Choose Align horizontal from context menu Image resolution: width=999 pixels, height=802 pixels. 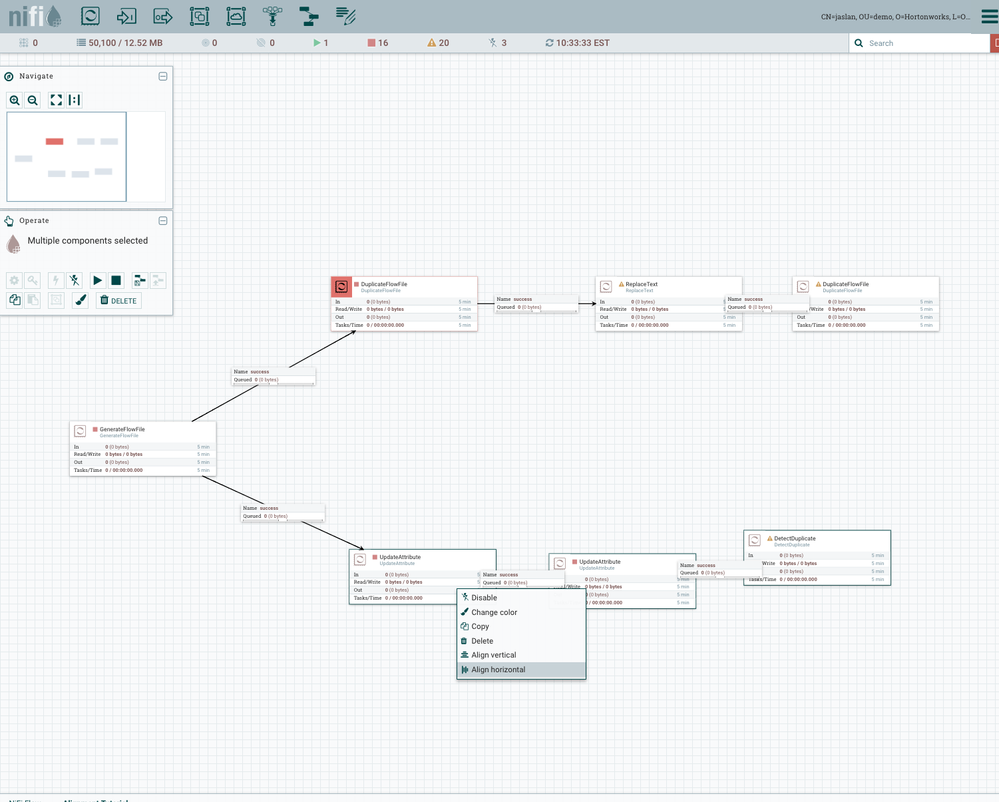(x=498, y=670)
